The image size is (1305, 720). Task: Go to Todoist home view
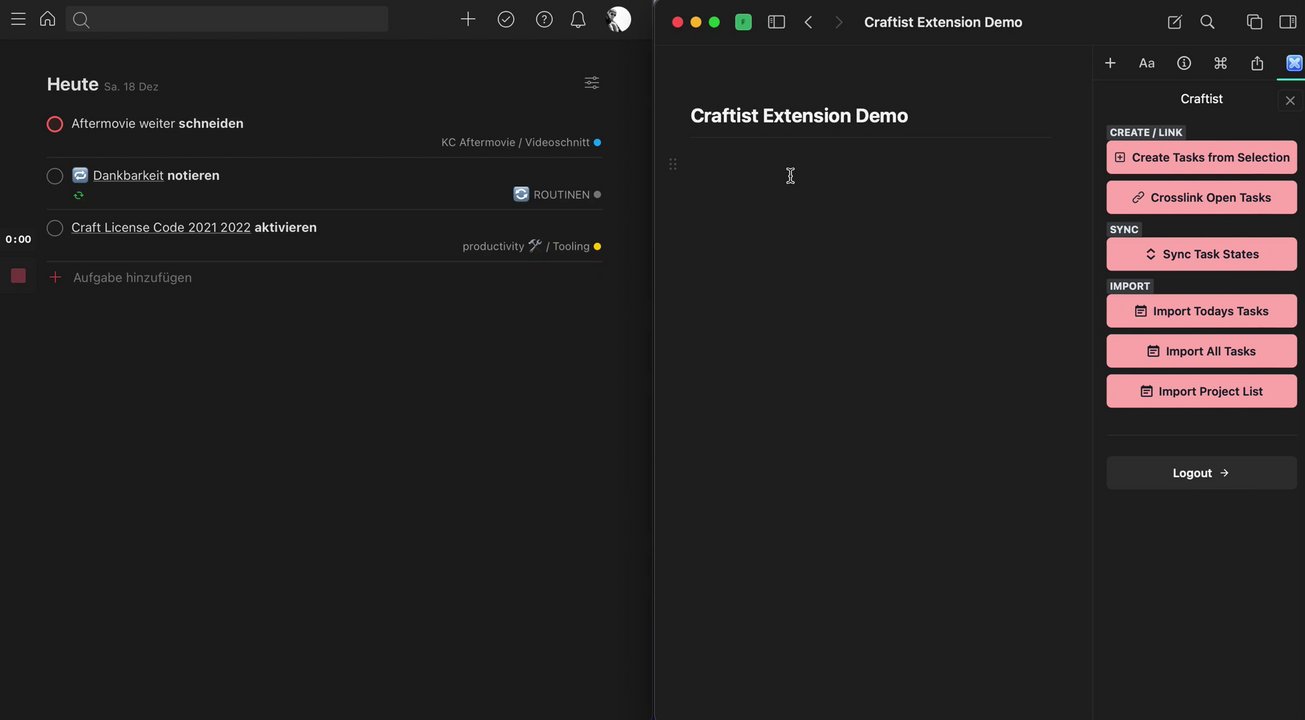(x=47, y=19)
